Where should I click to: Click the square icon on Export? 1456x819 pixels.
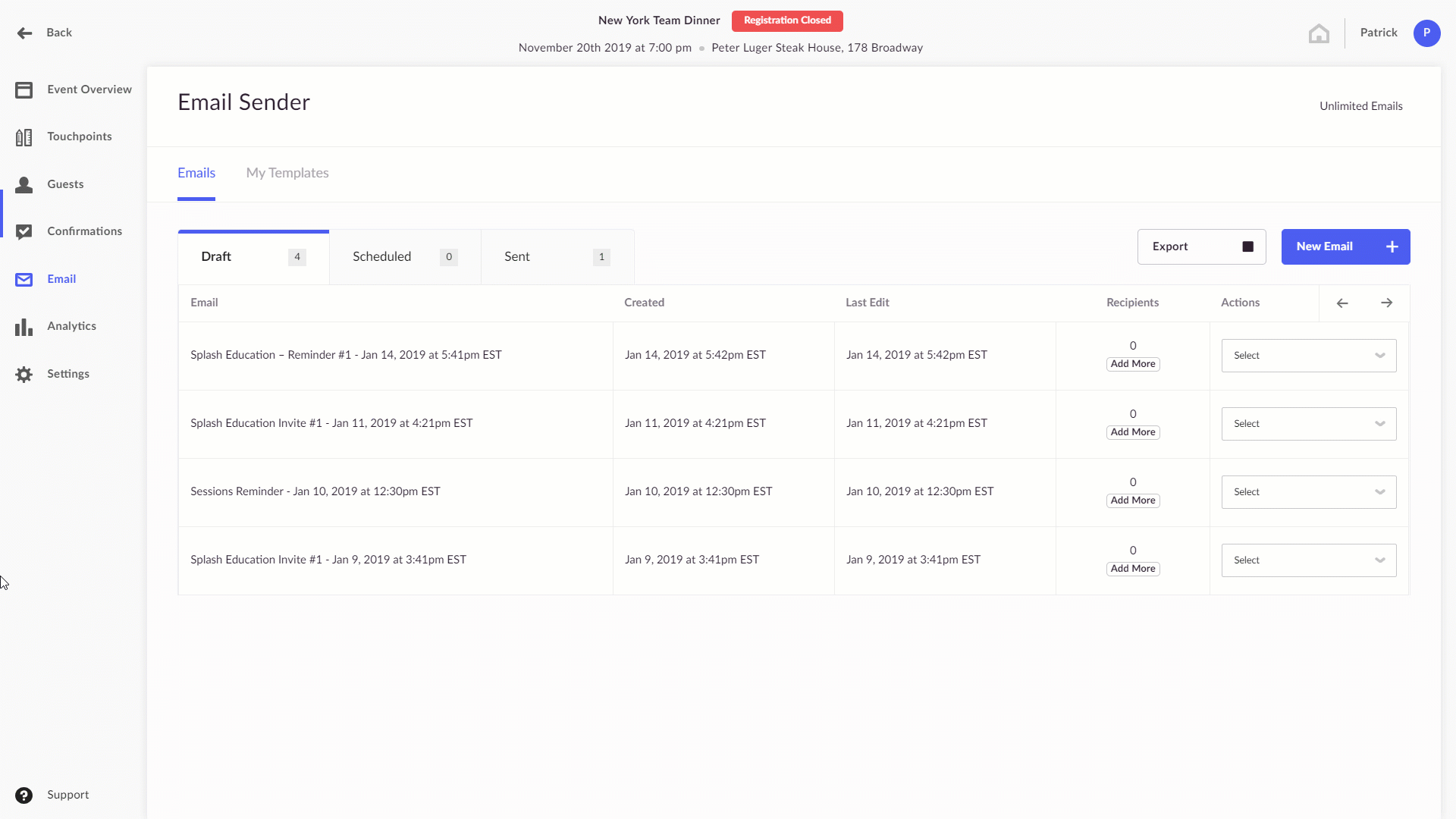(x=1247, y=247)
